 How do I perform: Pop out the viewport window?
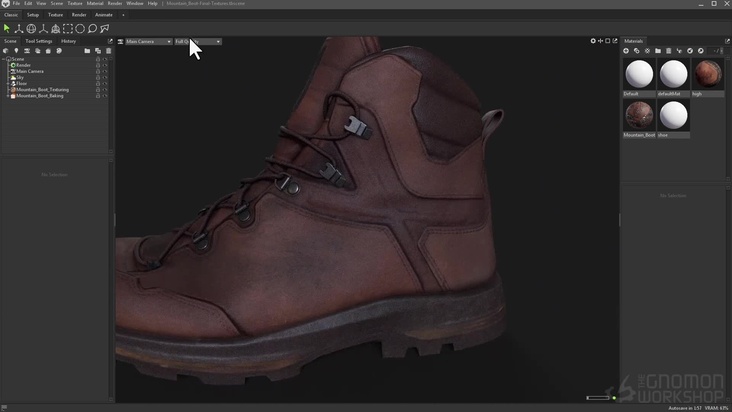615,41
